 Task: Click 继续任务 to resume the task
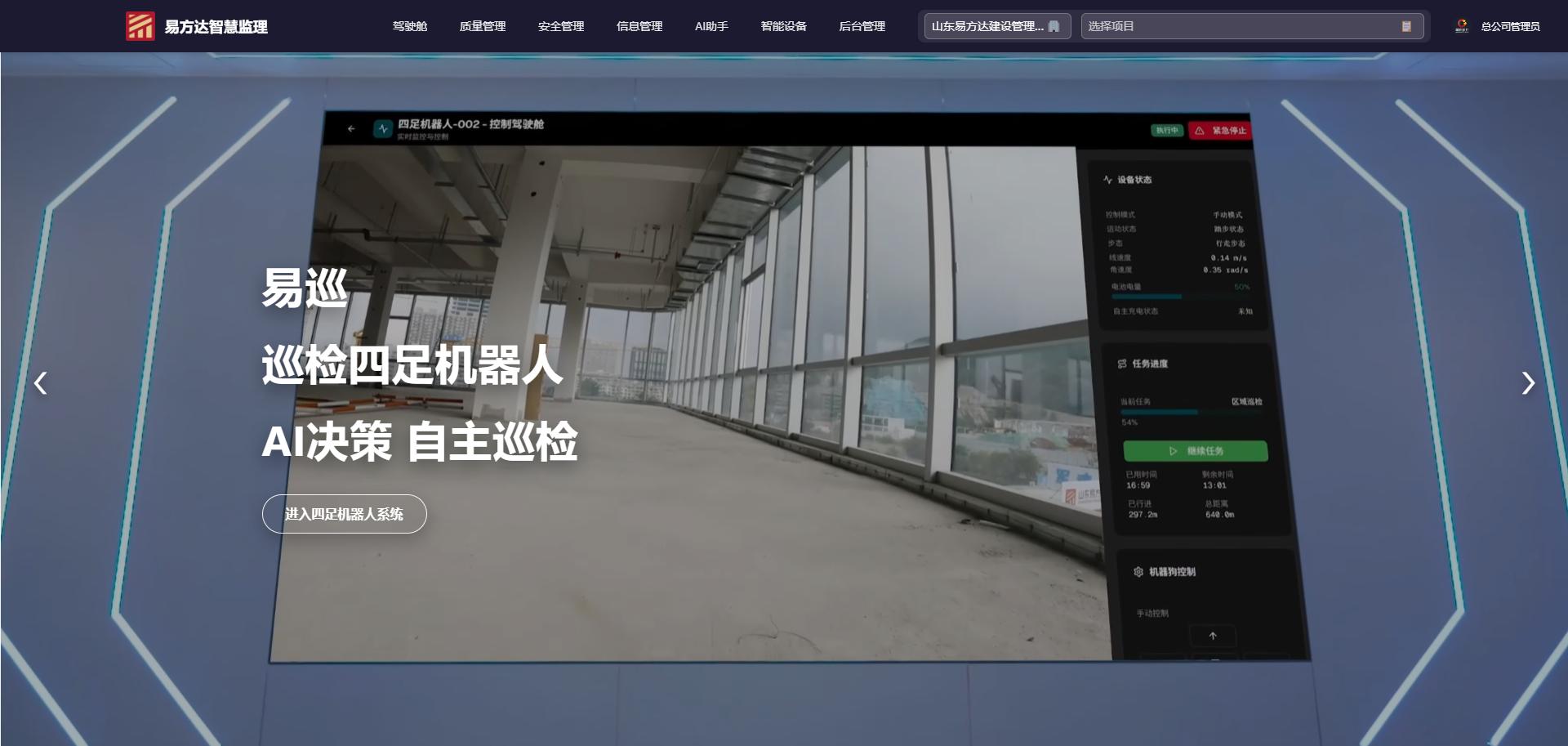[x=1195, y=450]
